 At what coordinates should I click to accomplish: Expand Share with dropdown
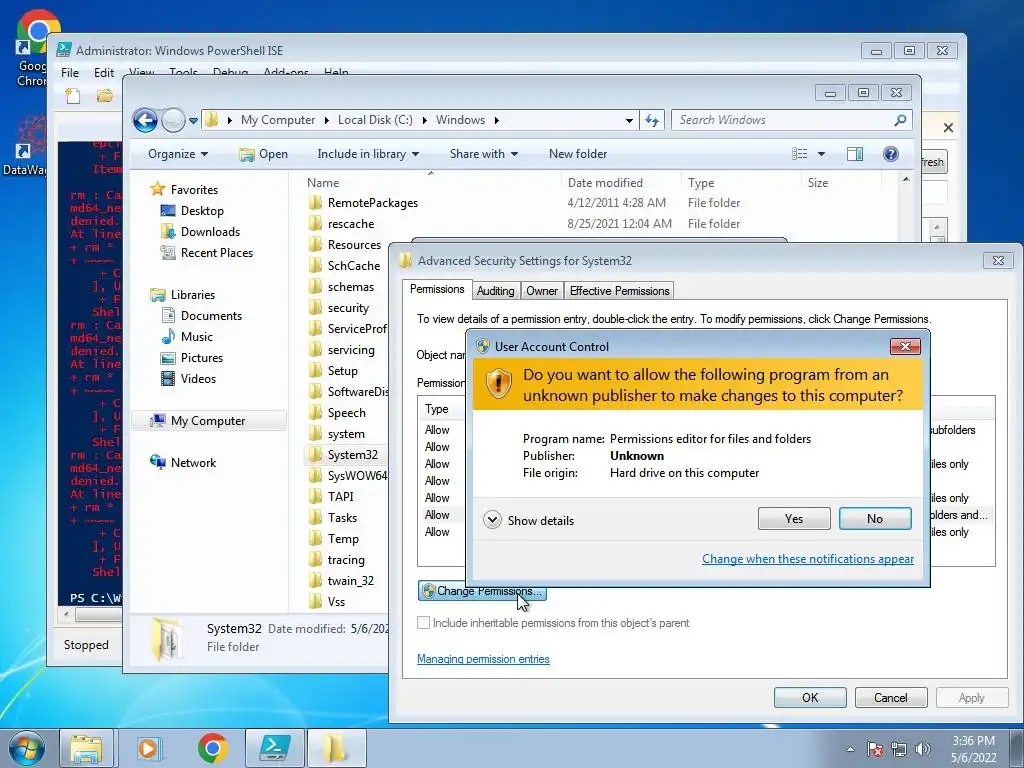[x=483, y=154]
